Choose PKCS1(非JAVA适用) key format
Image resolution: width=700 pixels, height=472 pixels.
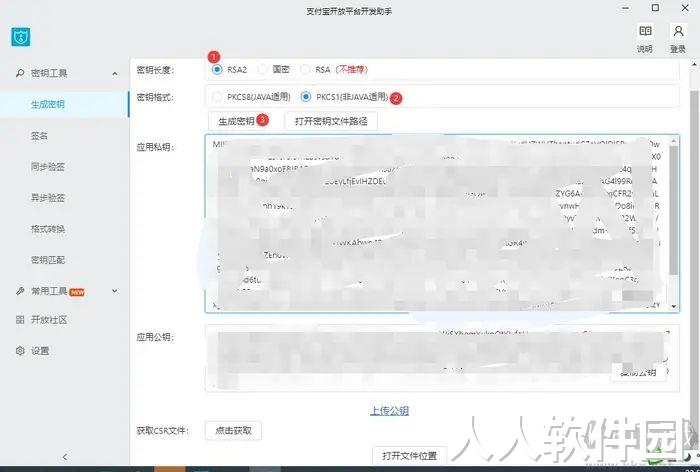(306, 97)
